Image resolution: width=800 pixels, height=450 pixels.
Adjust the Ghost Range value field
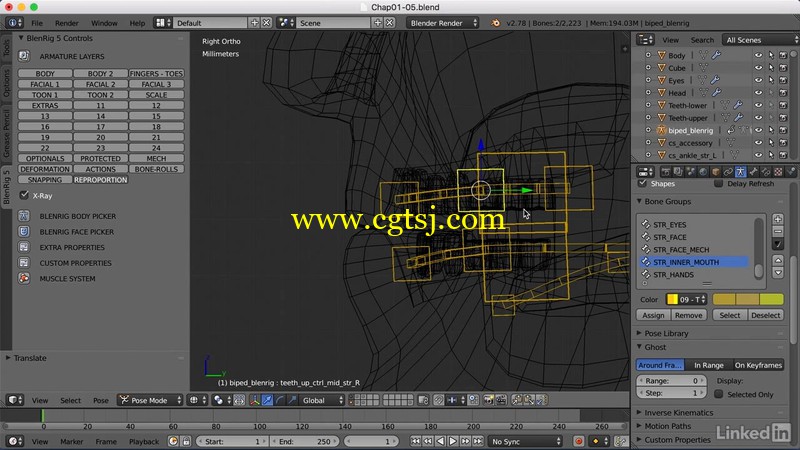tap(671, 381)
